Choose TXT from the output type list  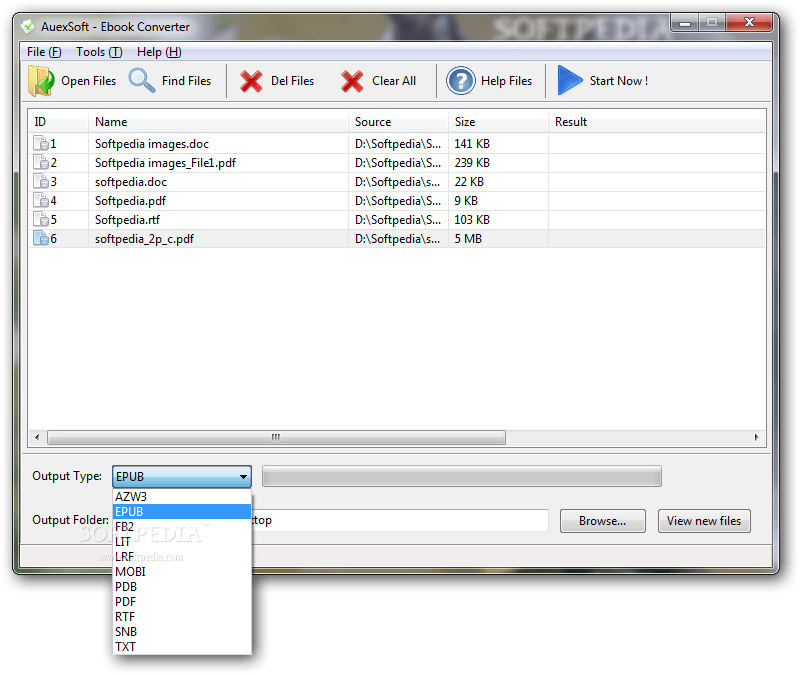[182, 646]
